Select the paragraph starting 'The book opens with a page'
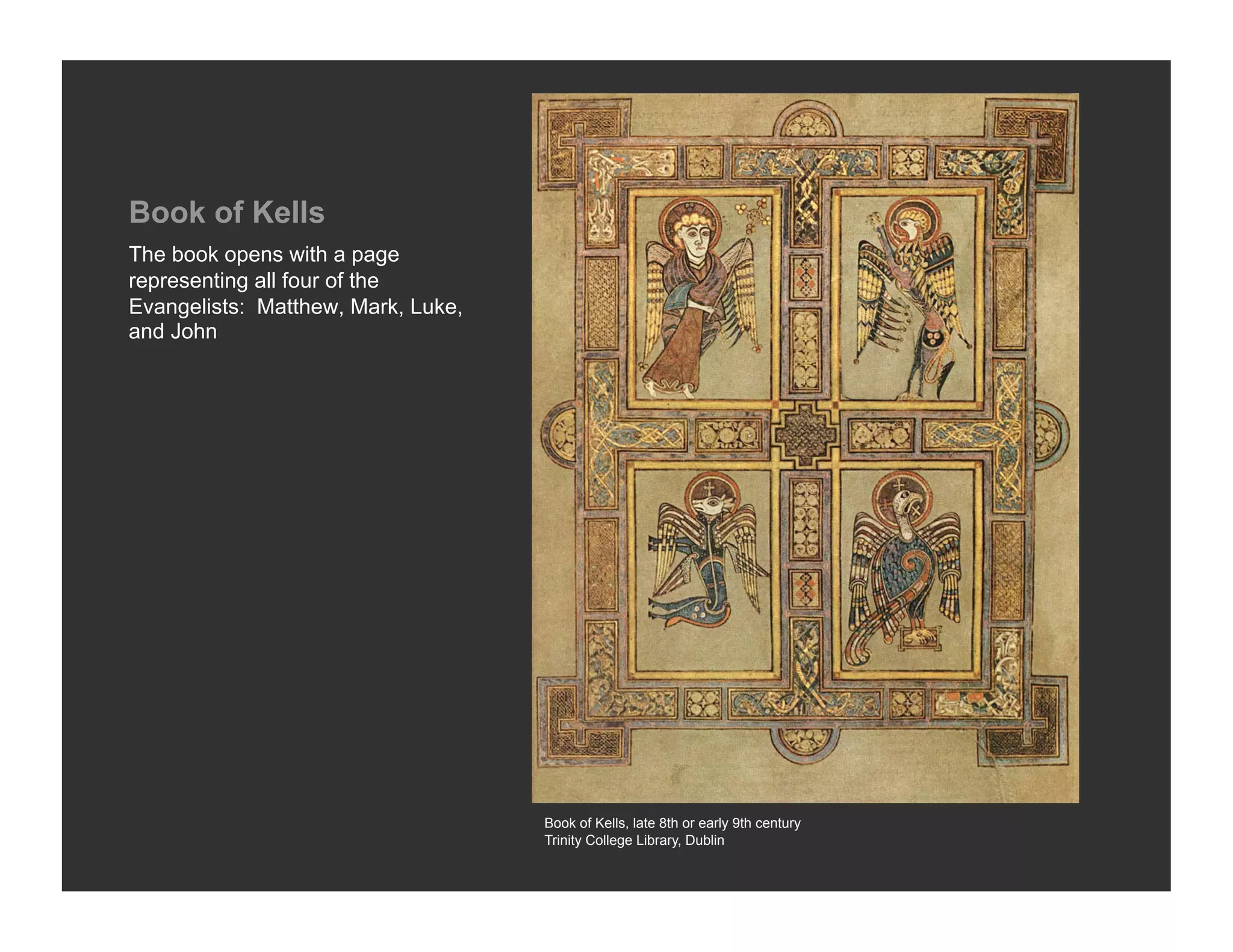This screenshot has width=1233, height=952. click(x=296, y=293)
